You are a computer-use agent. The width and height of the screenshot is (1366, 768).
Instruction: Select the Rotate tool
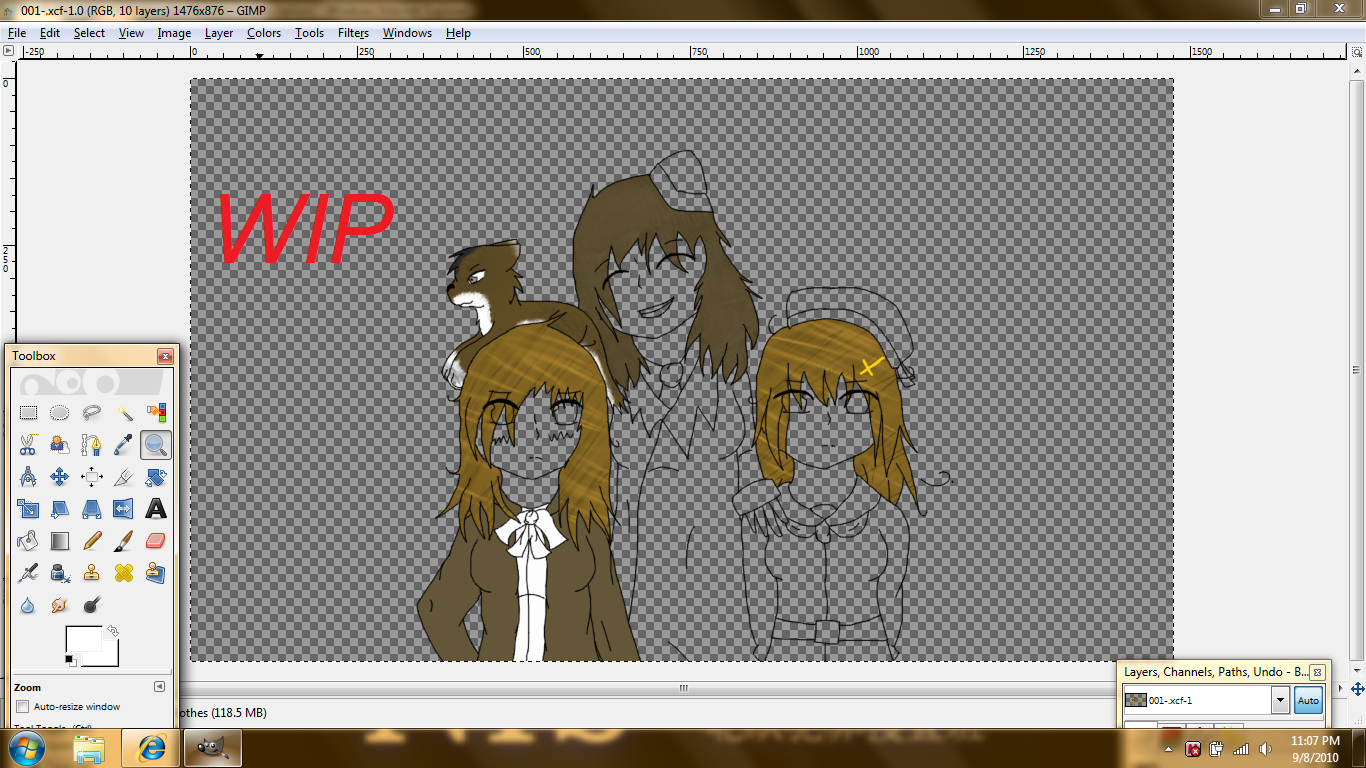click(156, 476)
